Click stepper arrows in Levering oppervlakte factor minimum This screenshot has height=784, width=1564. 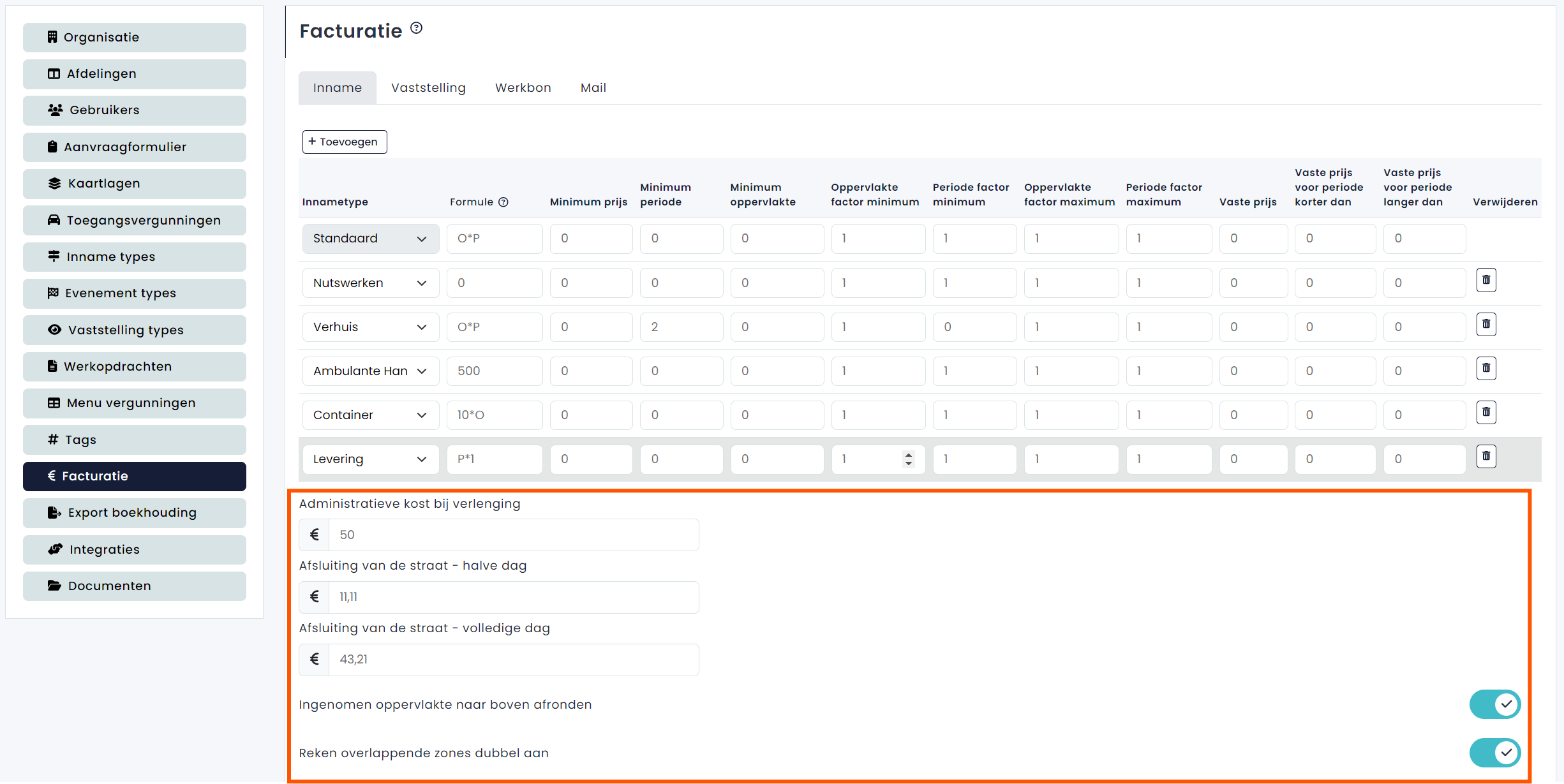pyautogui.click(x=908, y=459)
